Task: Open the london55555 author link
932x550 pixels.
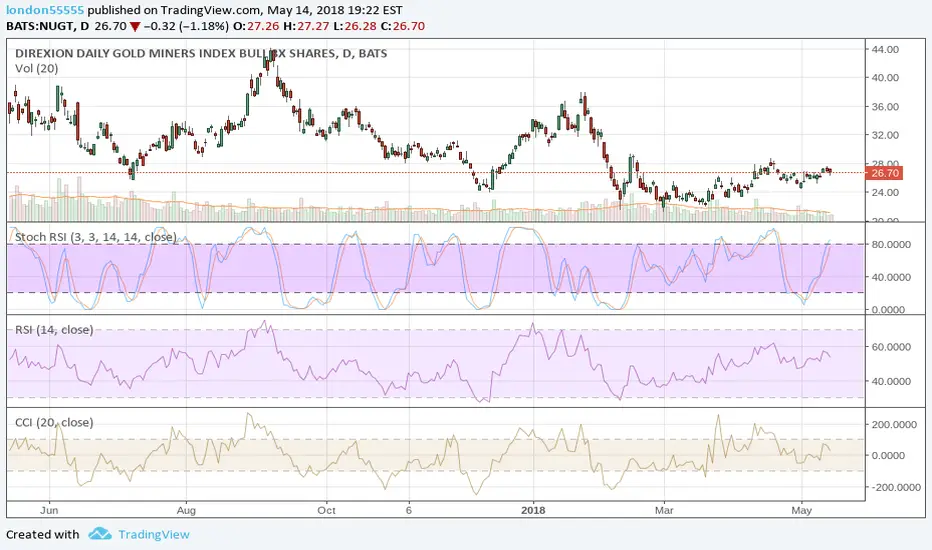Action: (x=45, y=10)
